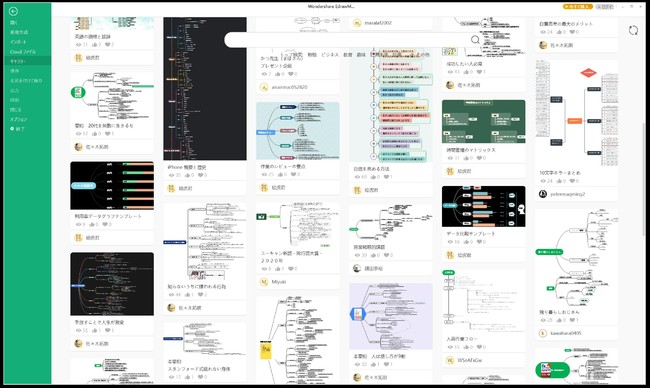
Task: Click author avatar under 10文字ホラーまとめ card
Action: tap(543, 194)
